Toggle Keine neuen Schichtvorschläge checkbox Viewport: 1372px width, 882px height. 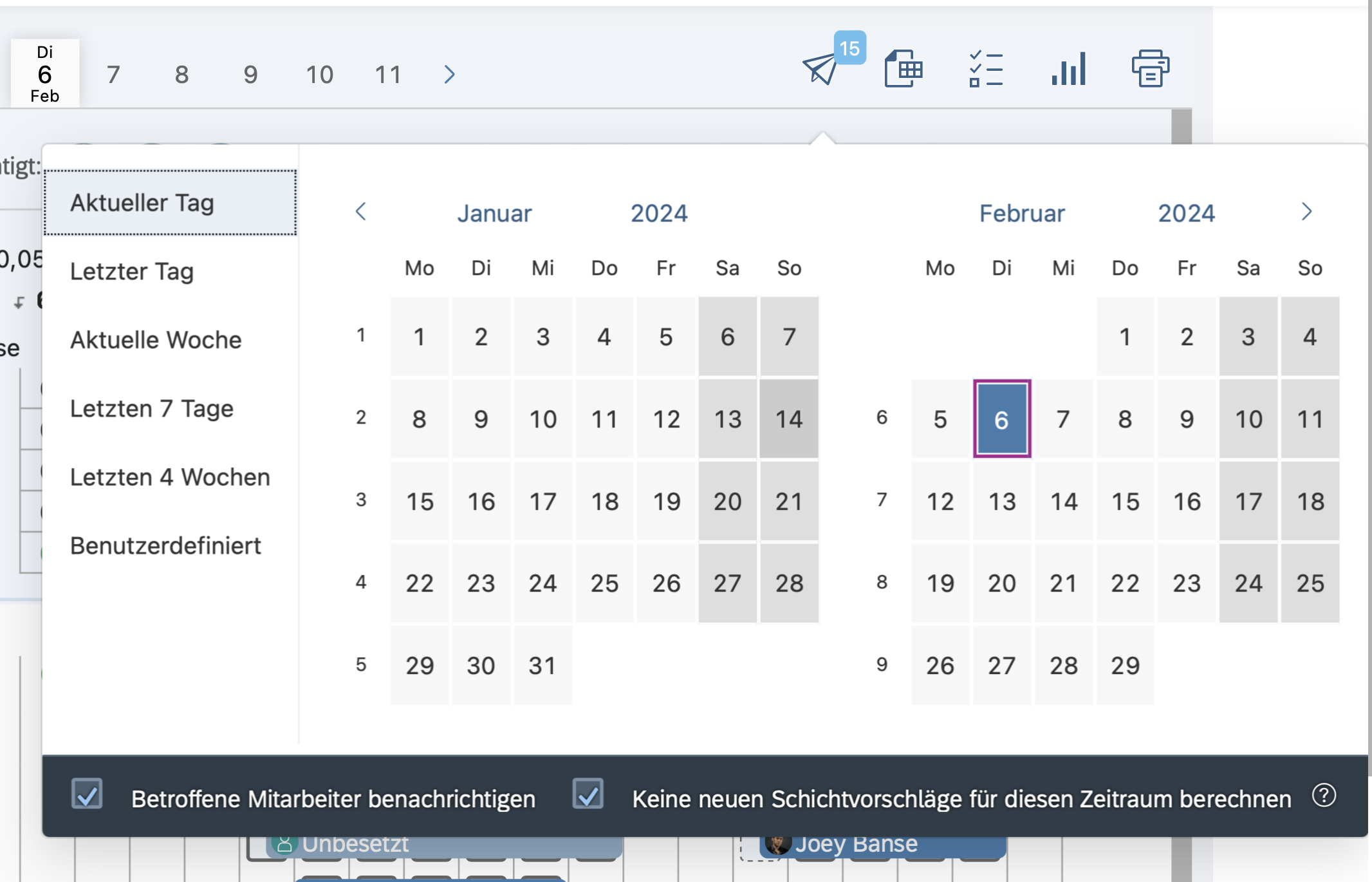point(588,794)
